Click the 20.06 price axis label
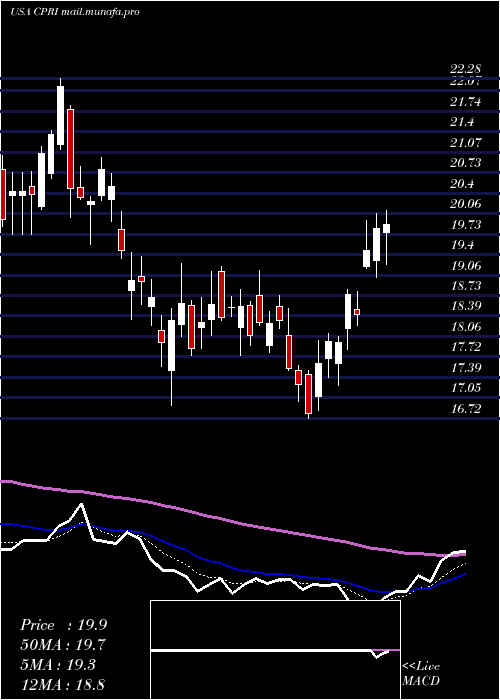This screenshot has width=500, height=700. [x=466, y=204]
